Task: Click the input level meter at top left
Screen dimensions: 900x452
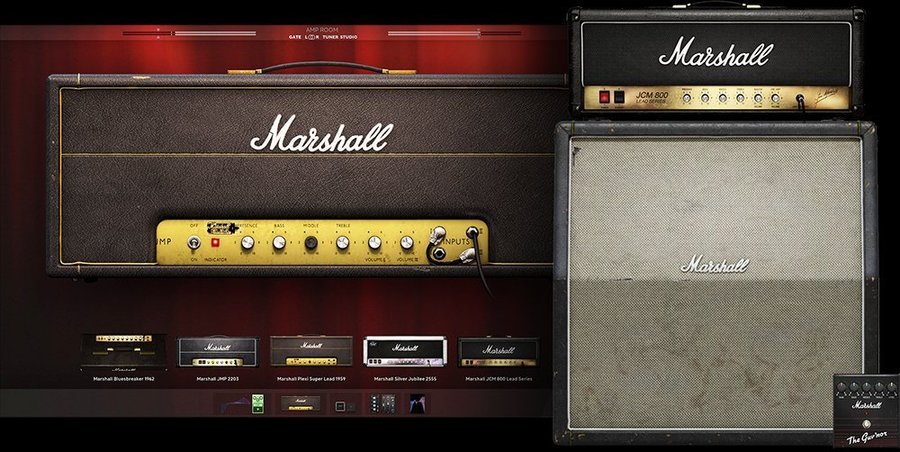Action: tap(189, 33)
